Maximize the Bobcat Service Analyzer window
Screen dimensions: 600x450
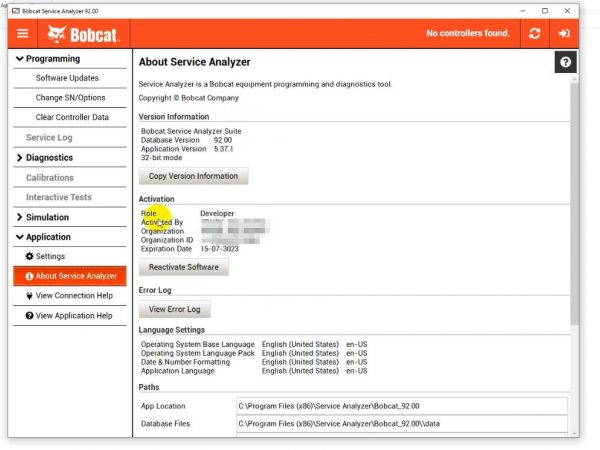545,11
